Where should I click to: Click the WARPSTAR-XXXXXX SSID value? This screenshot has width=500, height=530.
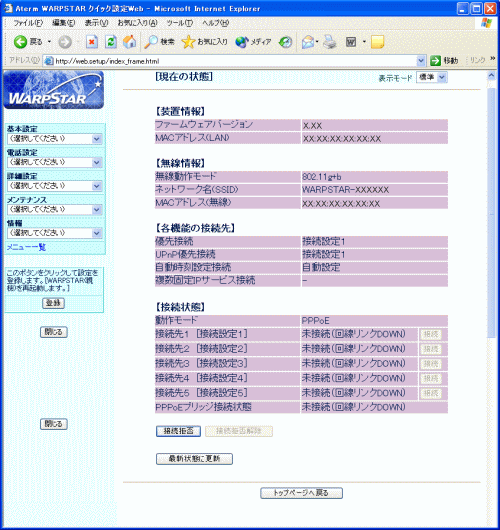tap(345, 190)
